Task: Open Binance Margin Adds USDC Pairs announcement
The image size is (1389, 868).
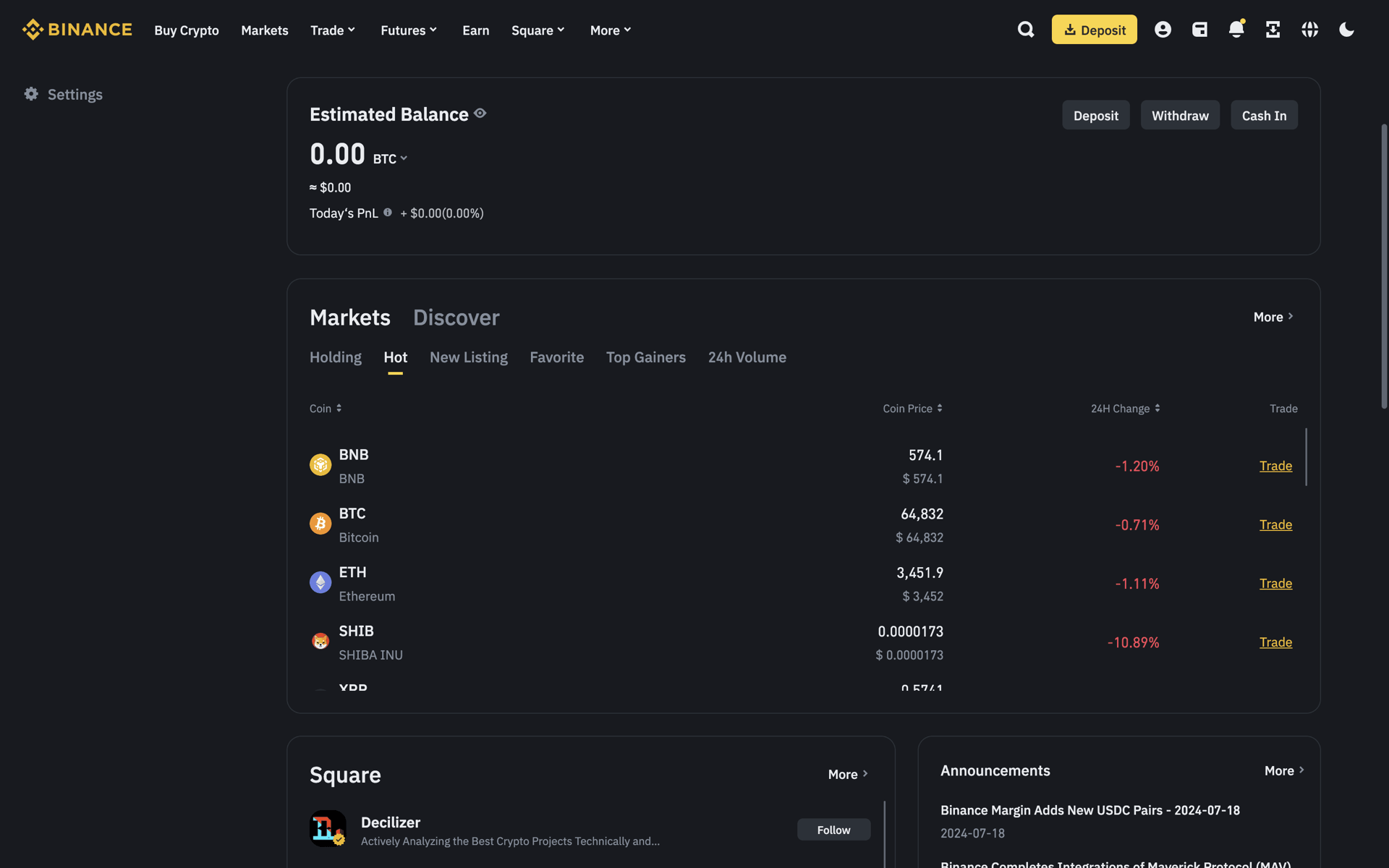Action: point(1090,810)
